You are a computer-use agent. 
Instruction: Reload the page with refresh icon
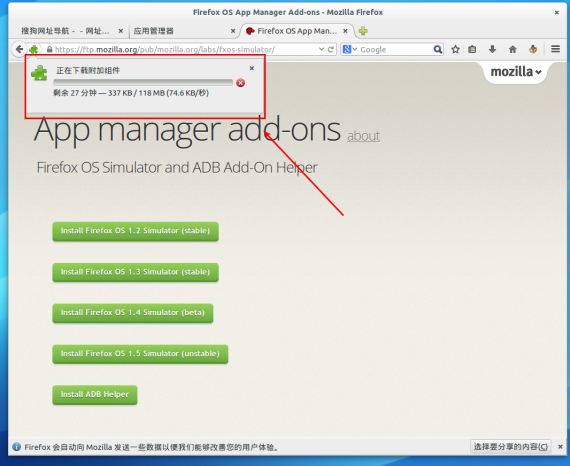coord(330,49)
